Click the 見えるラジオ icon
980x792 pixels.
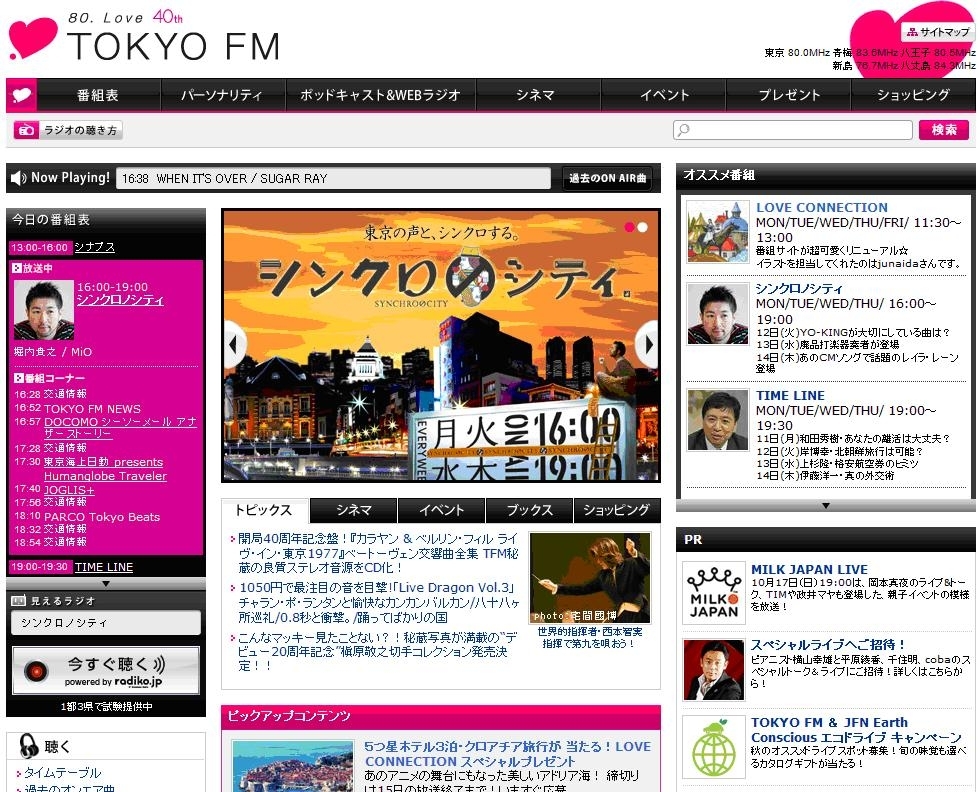(19, 601)
